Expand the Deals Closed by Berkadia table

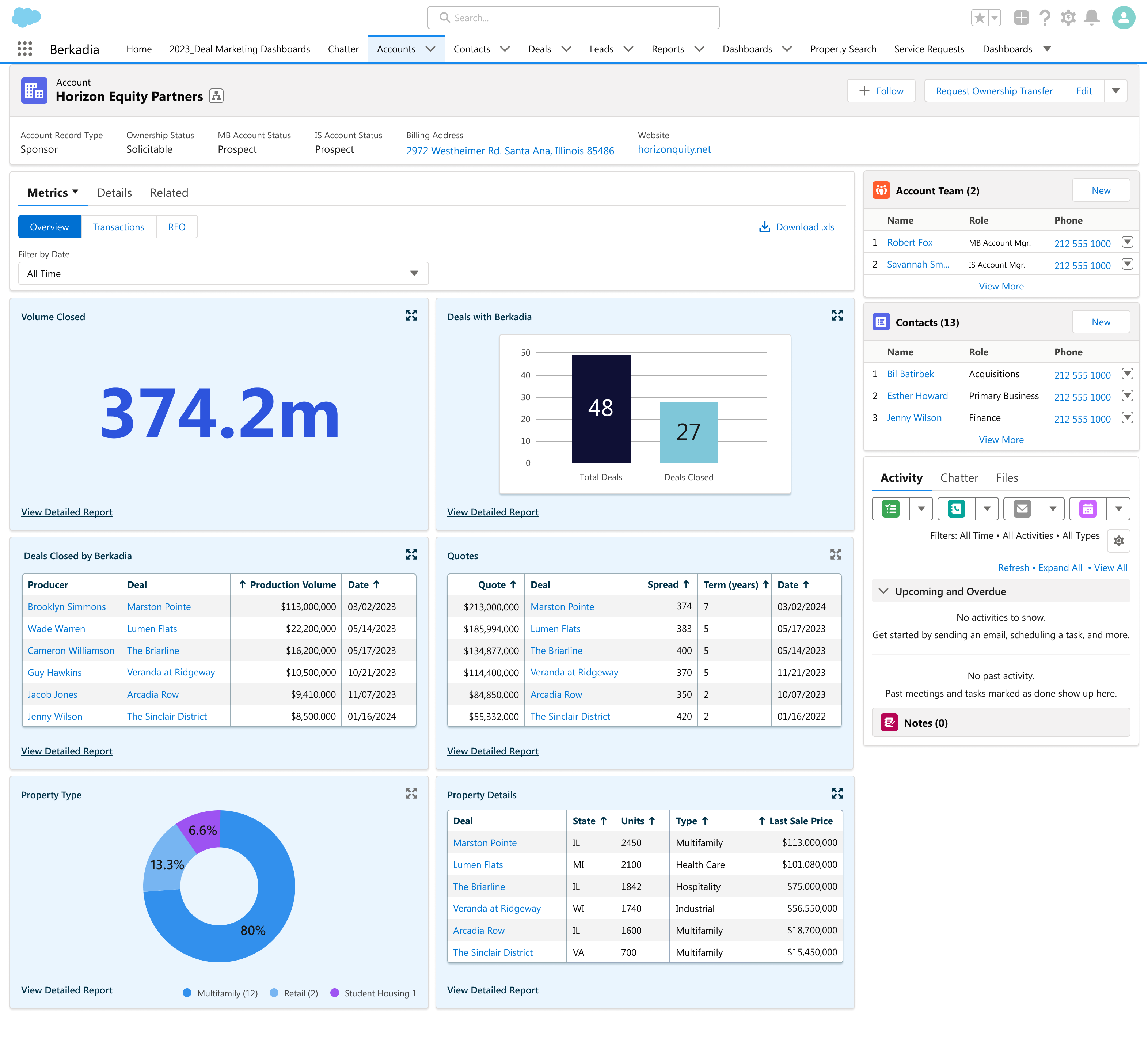point(411,554)
